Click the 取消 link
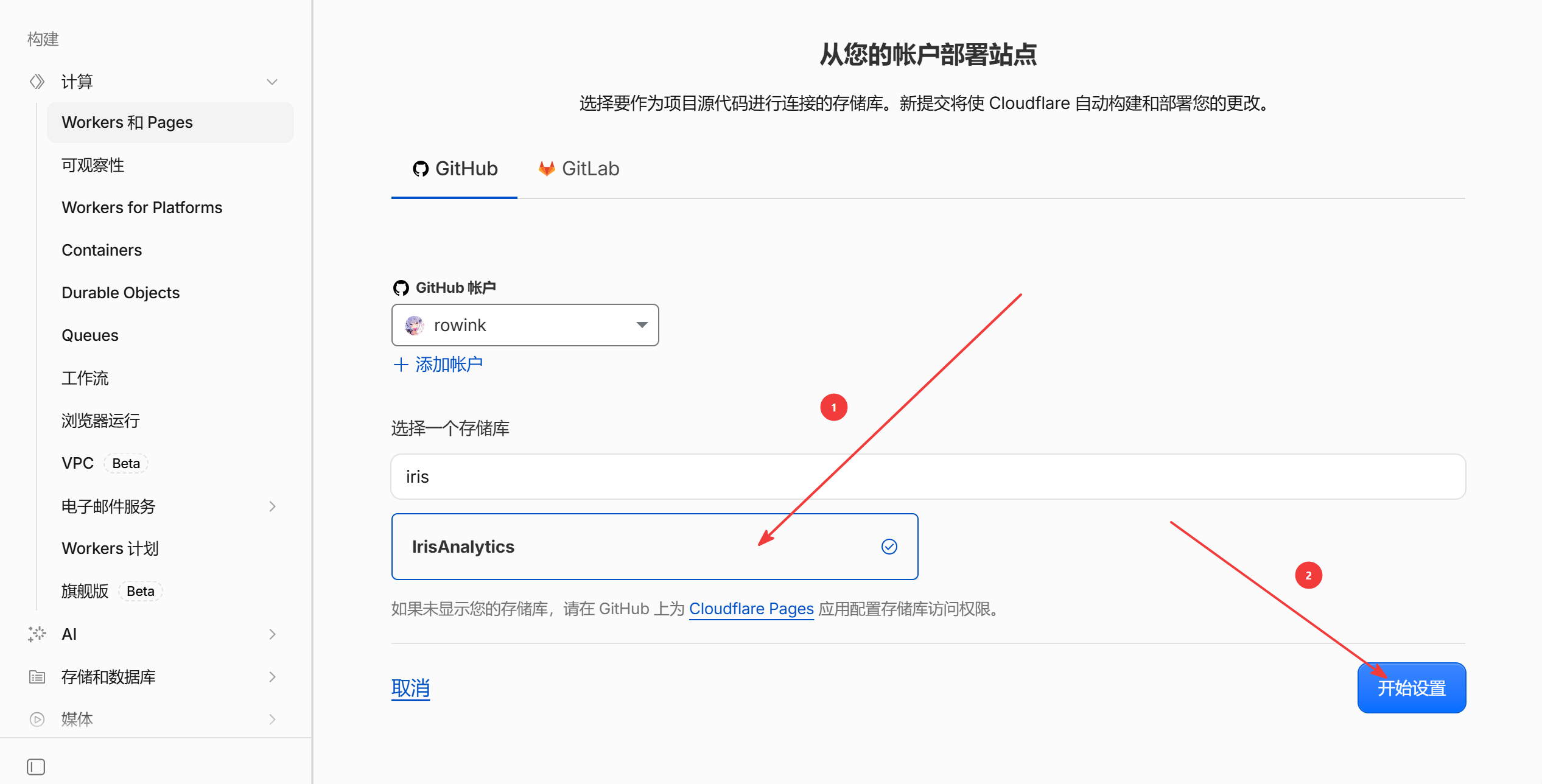The width and height of the screenshot is (1542, 784). click(410, 688)
